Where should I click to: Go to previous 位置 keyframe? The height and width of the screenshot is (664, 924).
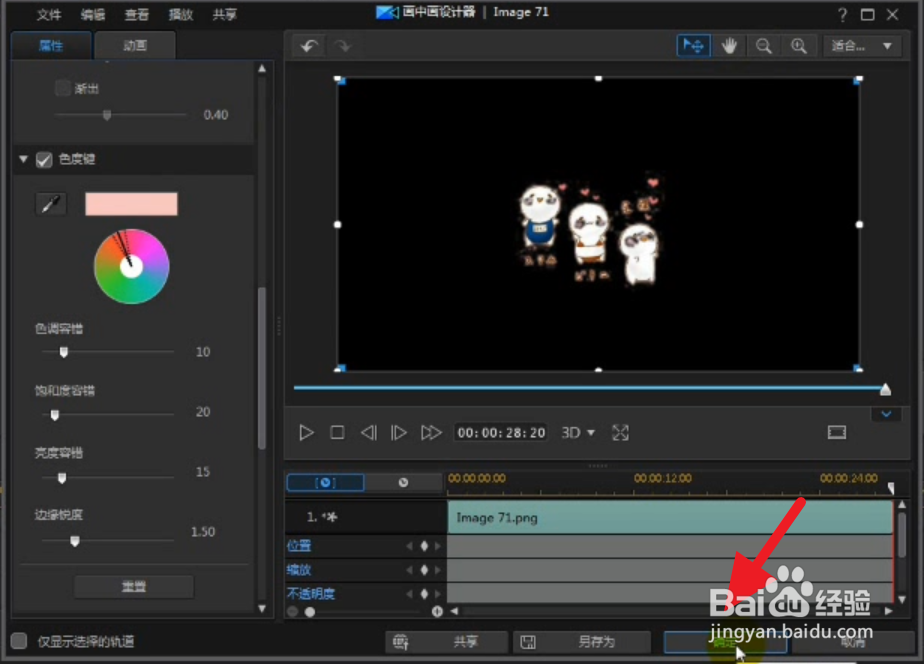410,546
